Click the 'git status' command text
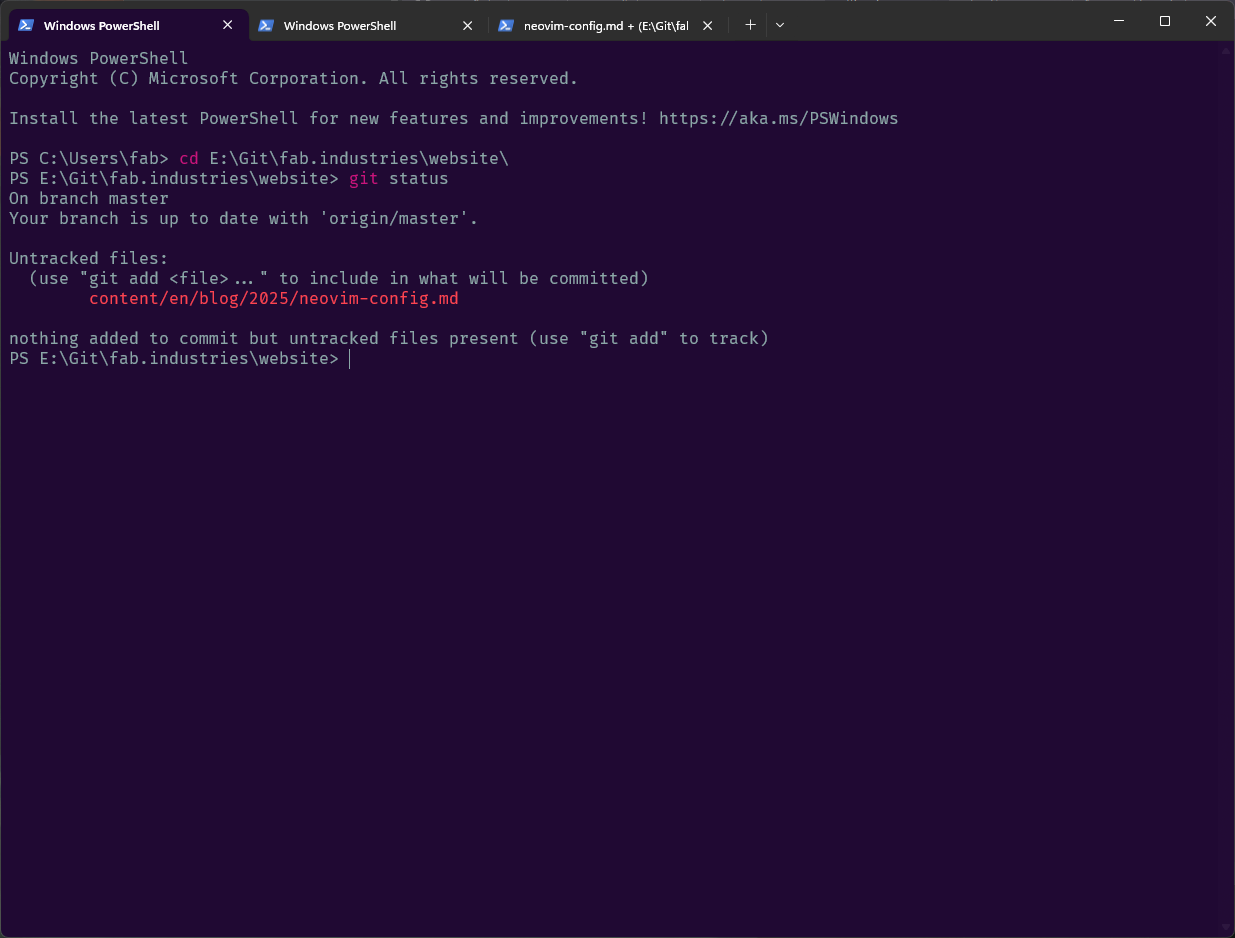 399,179
